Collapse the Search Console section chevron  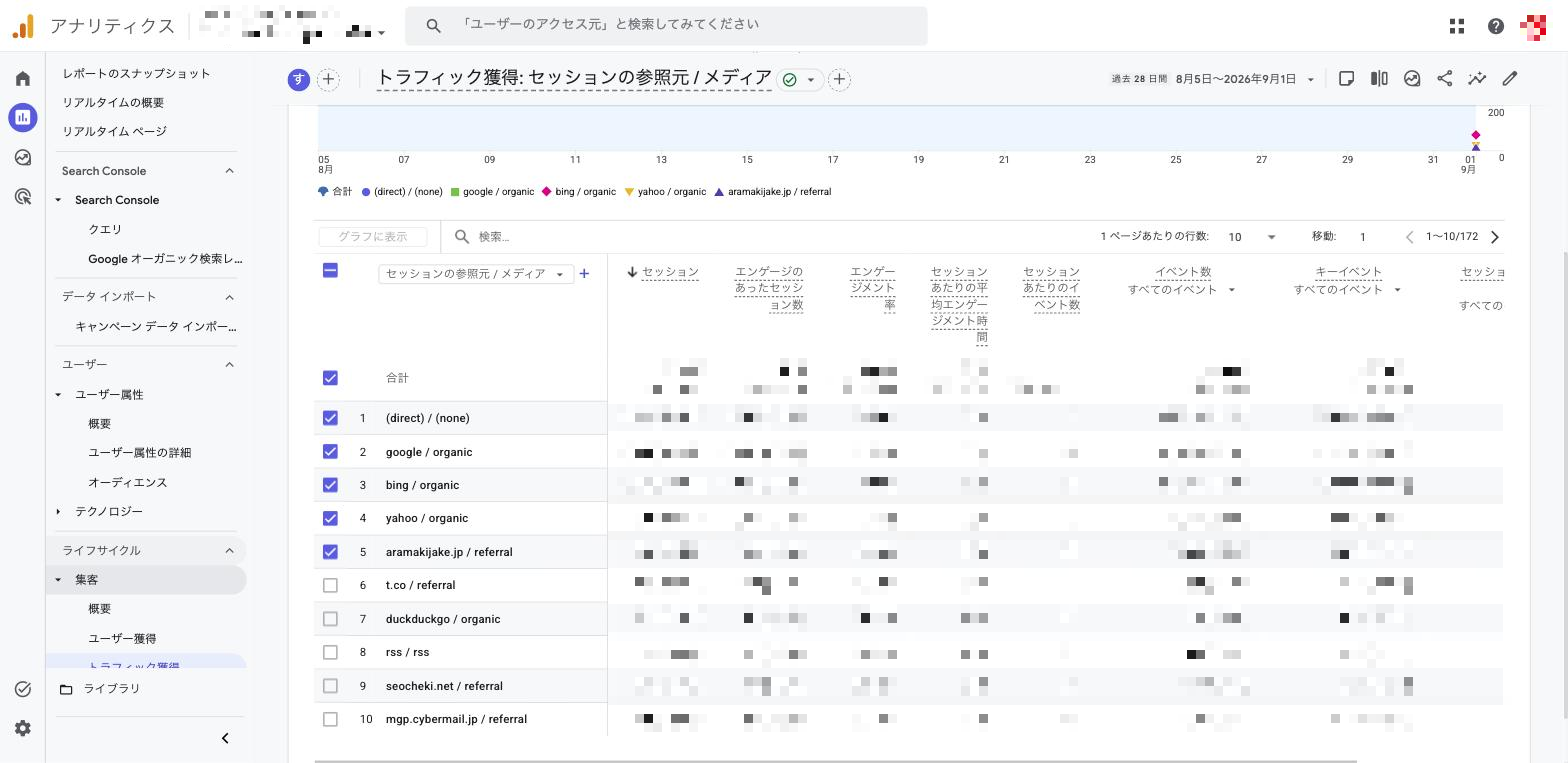pyautogui.click(x=229, y=171)
